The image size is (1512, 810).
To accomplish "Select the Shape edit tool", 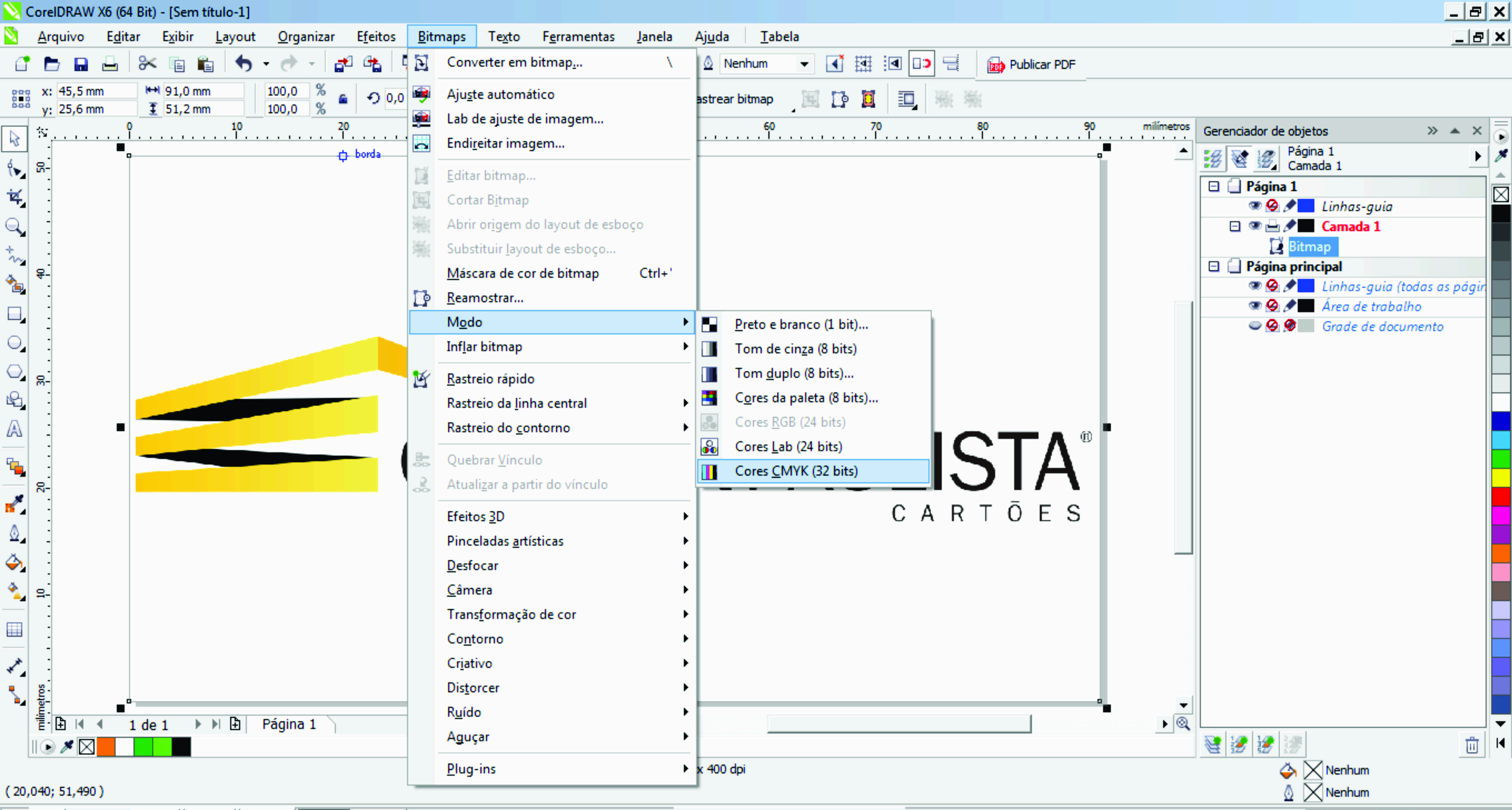I will tap(15, 170).
